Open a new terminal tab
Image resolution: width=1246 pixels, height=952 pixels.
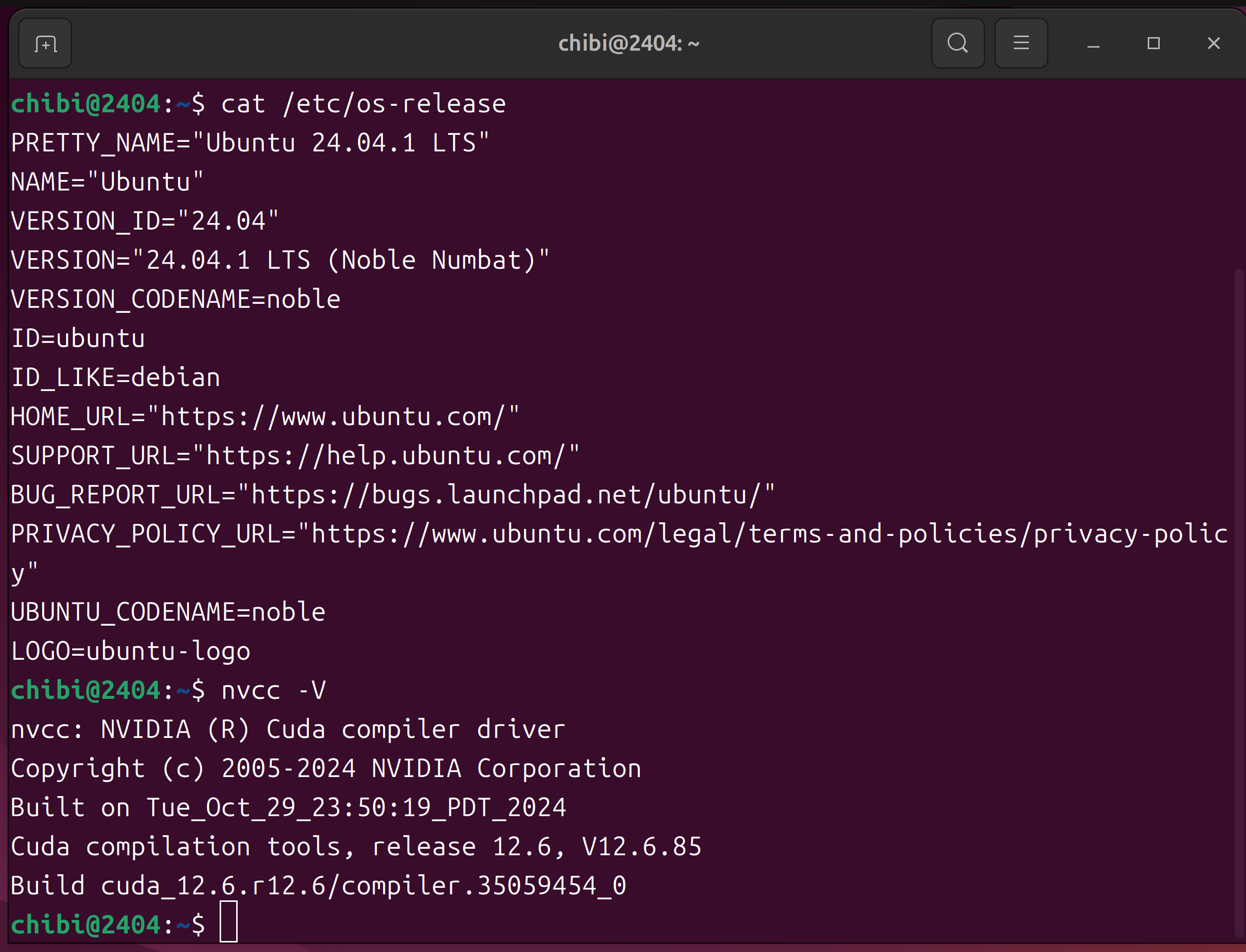pyautogui.click(x=45, y=43)
